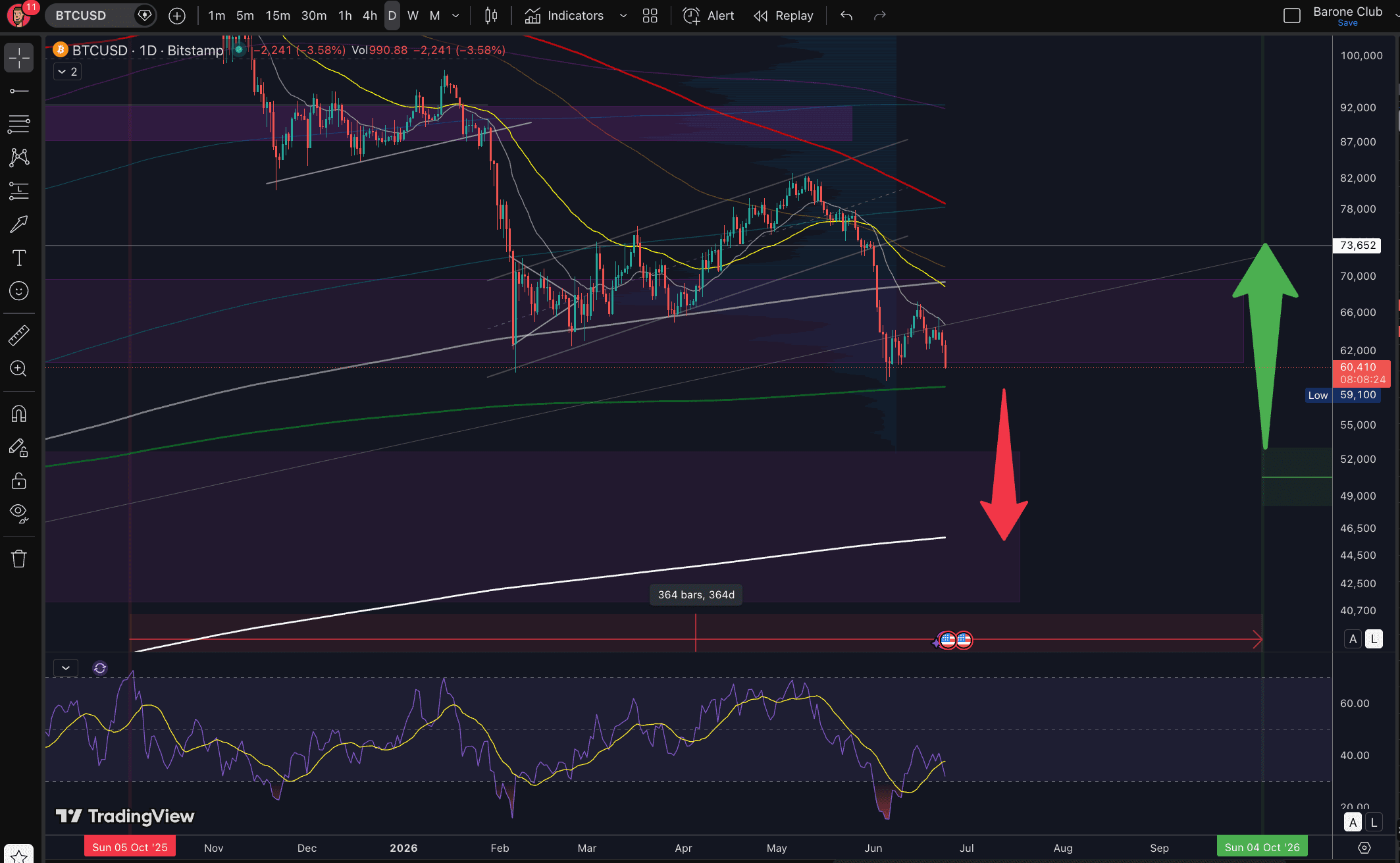Expand the timeframe interval dropdown chevron
Screen dimensions: 1400x863
(455, 16)
